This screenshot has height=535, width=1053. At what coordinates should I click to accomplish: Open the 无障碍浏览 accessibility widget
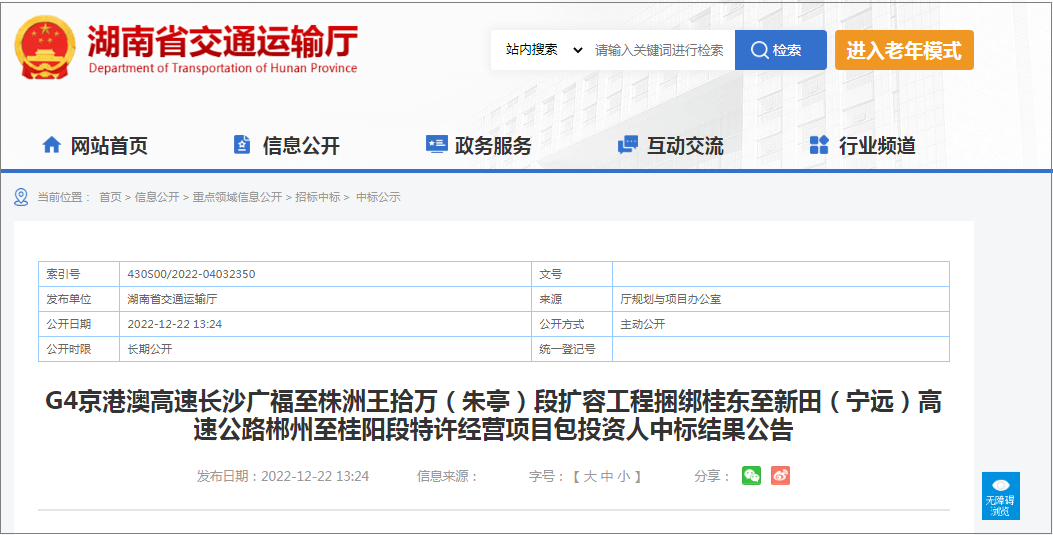click(x=1000, y=496)
